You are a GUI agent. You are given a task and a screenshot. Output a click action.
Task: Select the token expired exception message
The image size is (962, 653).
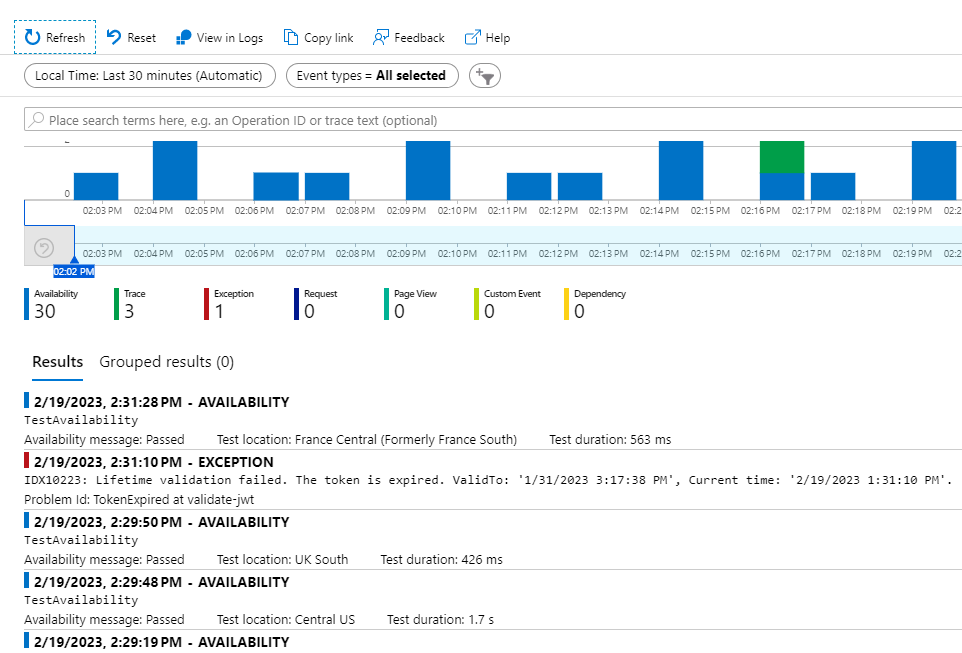[x=488, y=480]
